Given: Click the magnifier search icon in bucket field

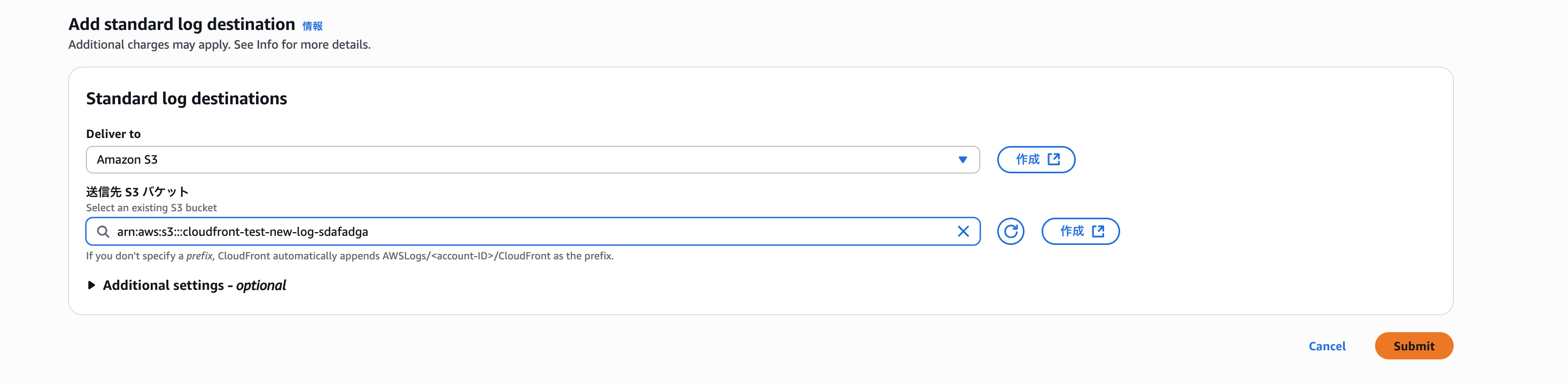Looking at the screenshot, I should tap(104, 232).
